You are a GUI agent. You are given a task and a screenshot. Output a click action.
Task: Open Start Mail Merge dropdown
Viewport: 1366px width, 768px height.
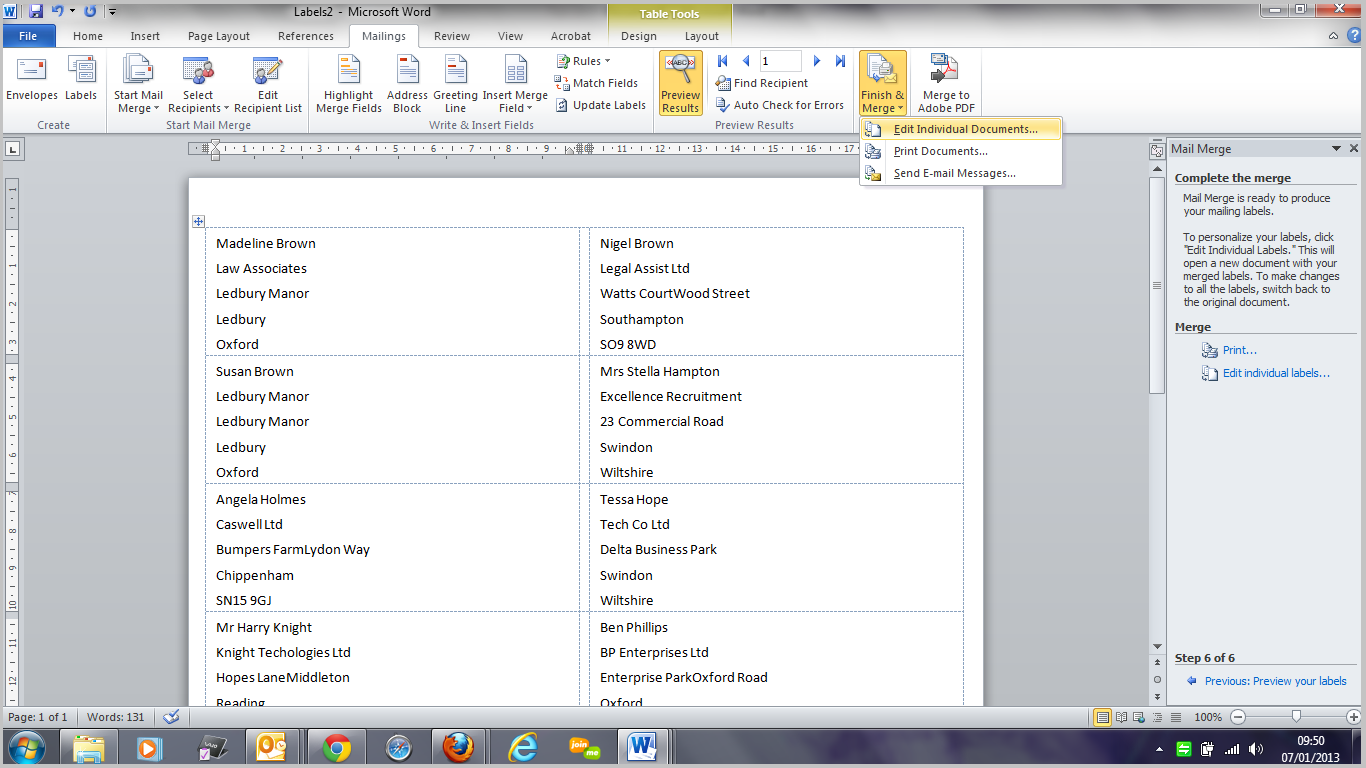[138, 83]
